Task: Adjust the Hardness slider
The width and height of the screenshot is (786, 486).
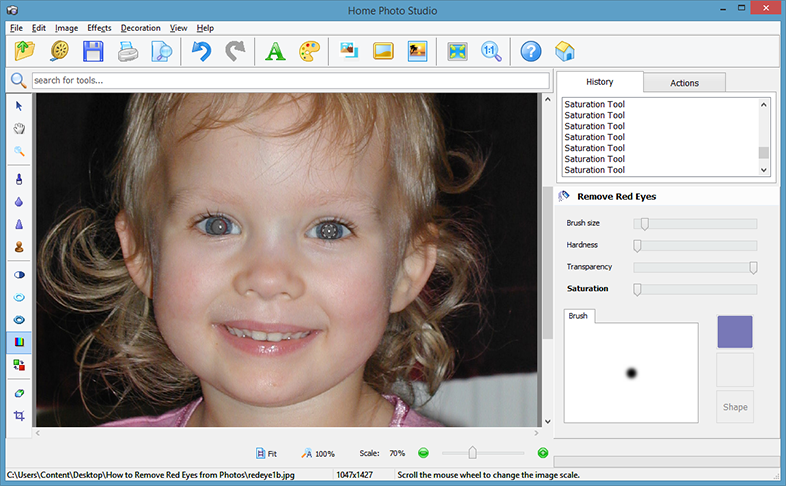Action: pos(695,246)
